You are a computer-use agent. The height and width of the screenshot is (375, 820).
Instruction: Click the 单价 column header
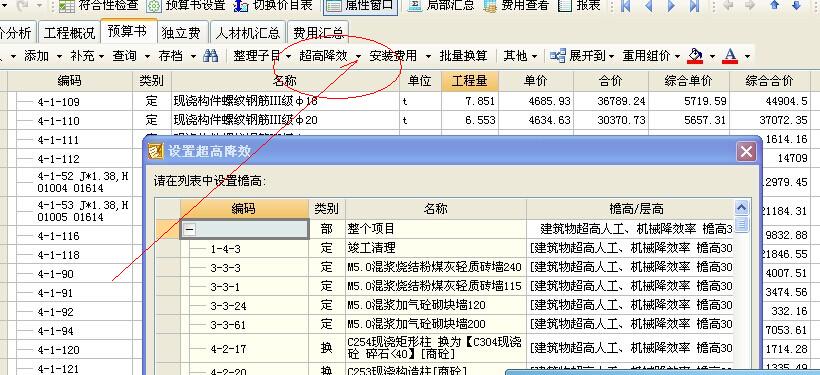(x=536, y=81)
